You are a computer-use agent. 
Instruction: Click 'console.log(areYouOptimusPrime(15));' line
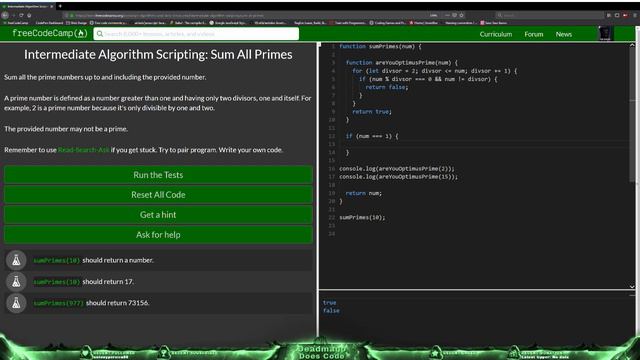tap(398, 177)
